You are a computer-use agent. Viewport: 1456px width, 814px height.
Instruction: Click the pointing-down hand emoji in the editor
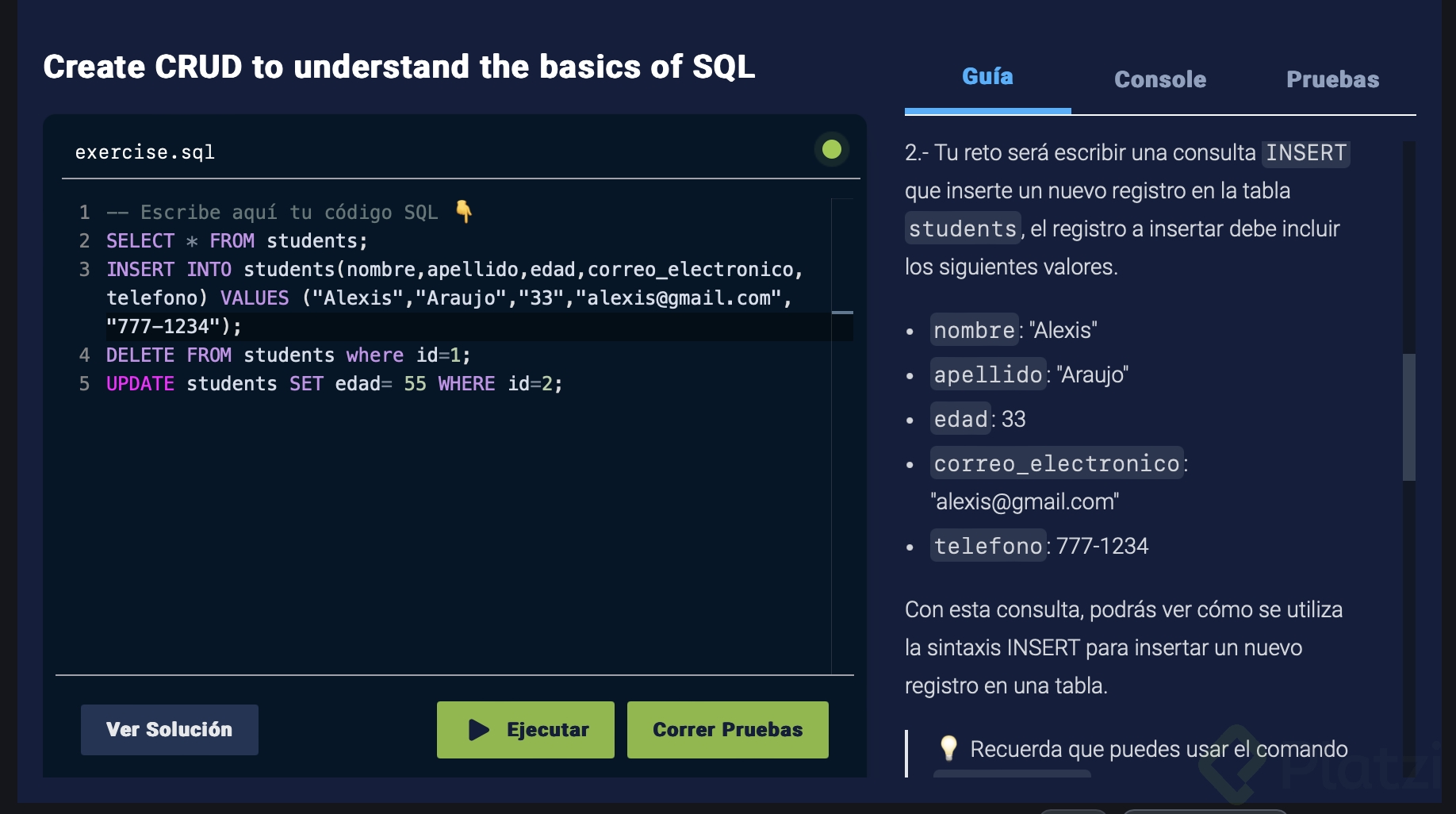click(464, 212)
